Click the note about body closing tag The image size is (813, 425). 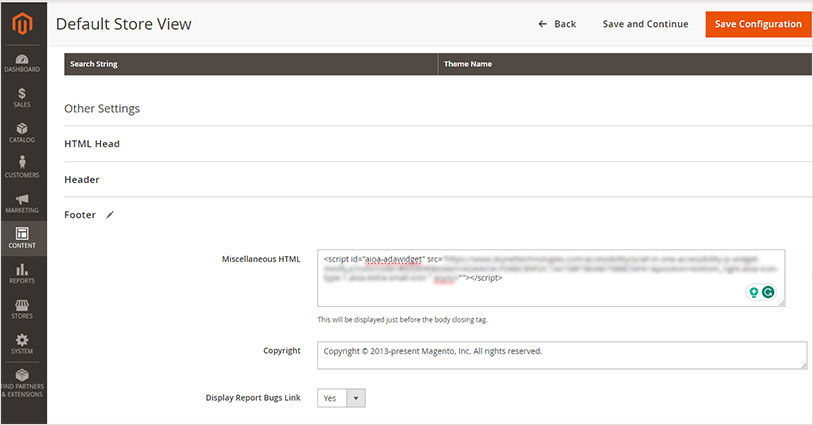[x=402, y=320]
